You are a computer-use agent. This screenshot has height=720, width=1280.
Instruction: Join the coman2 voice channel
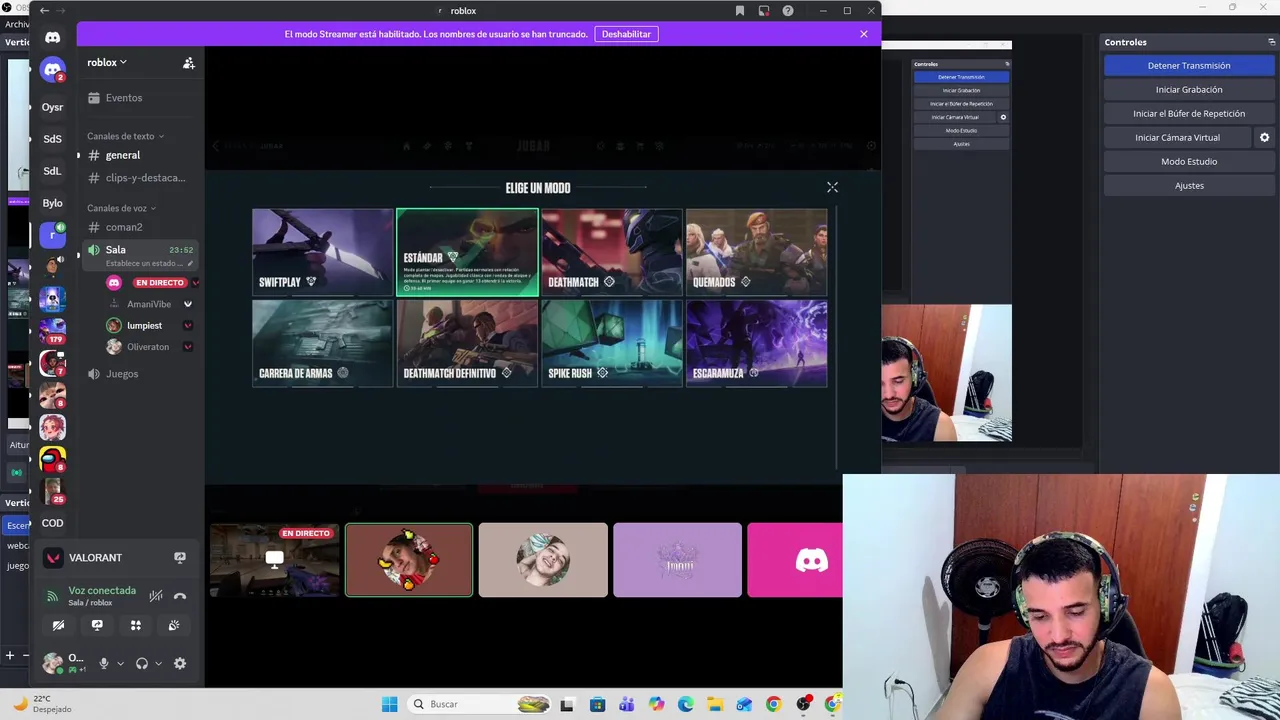coord(140,227)
